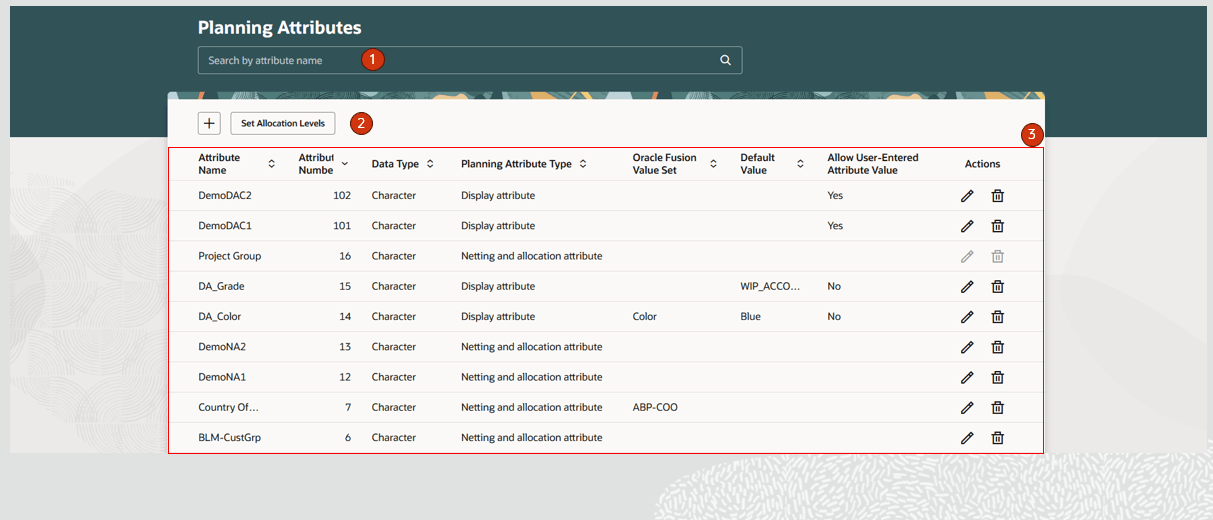Screen dimensions: 1213x520
Task: Delete the DemoNA1 attribute
Action: pyautogui.click(x=997, y=377)
